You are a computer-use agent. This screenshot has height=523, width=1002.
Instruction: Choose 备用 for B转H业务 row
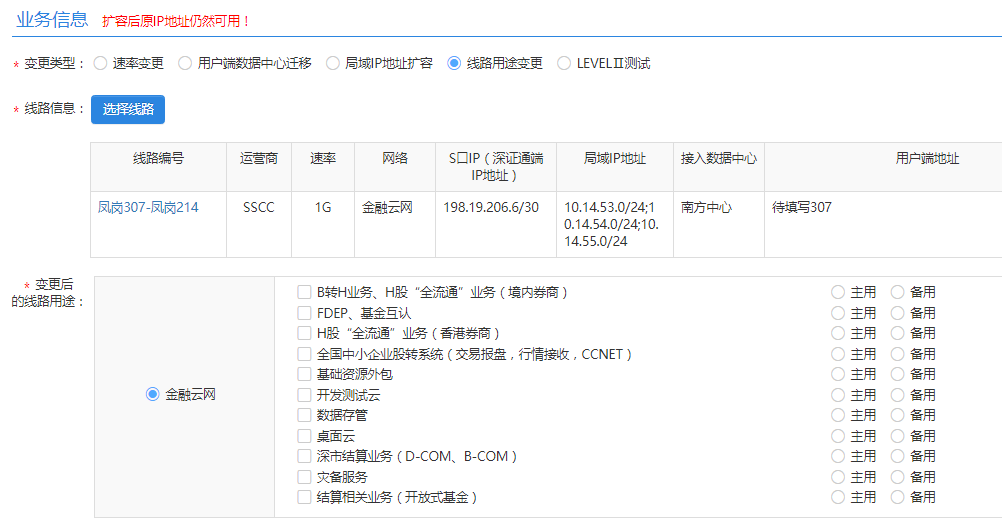(x=898, y=292)
